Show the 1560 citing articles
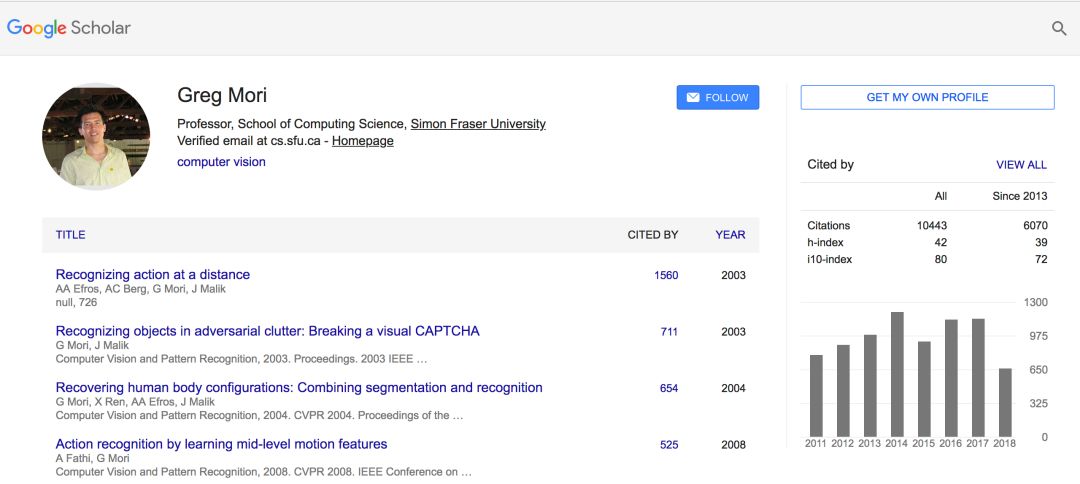1080x484 pixels. point(666,275)
